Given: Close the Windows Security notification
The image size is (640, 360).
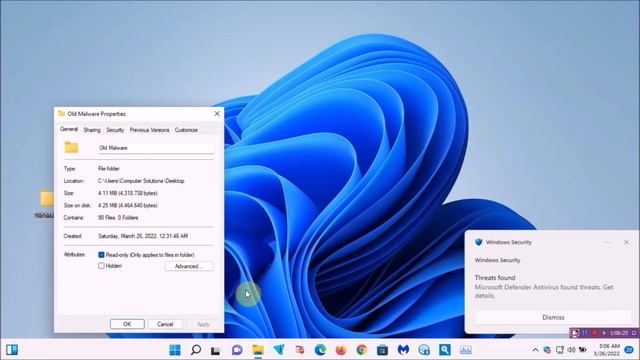Looking at the screenshot, I should pos(626,242).
